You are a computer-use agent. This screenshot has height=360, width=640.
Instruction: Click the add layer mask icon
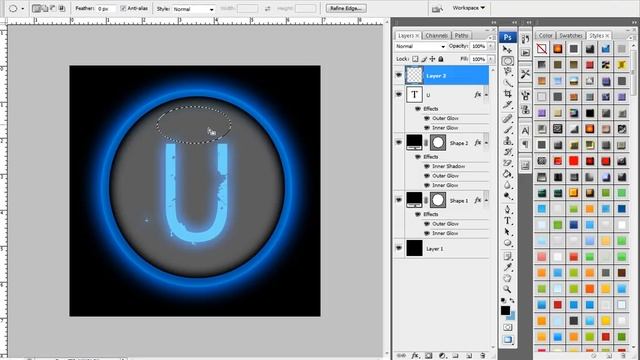pos(429,356)
